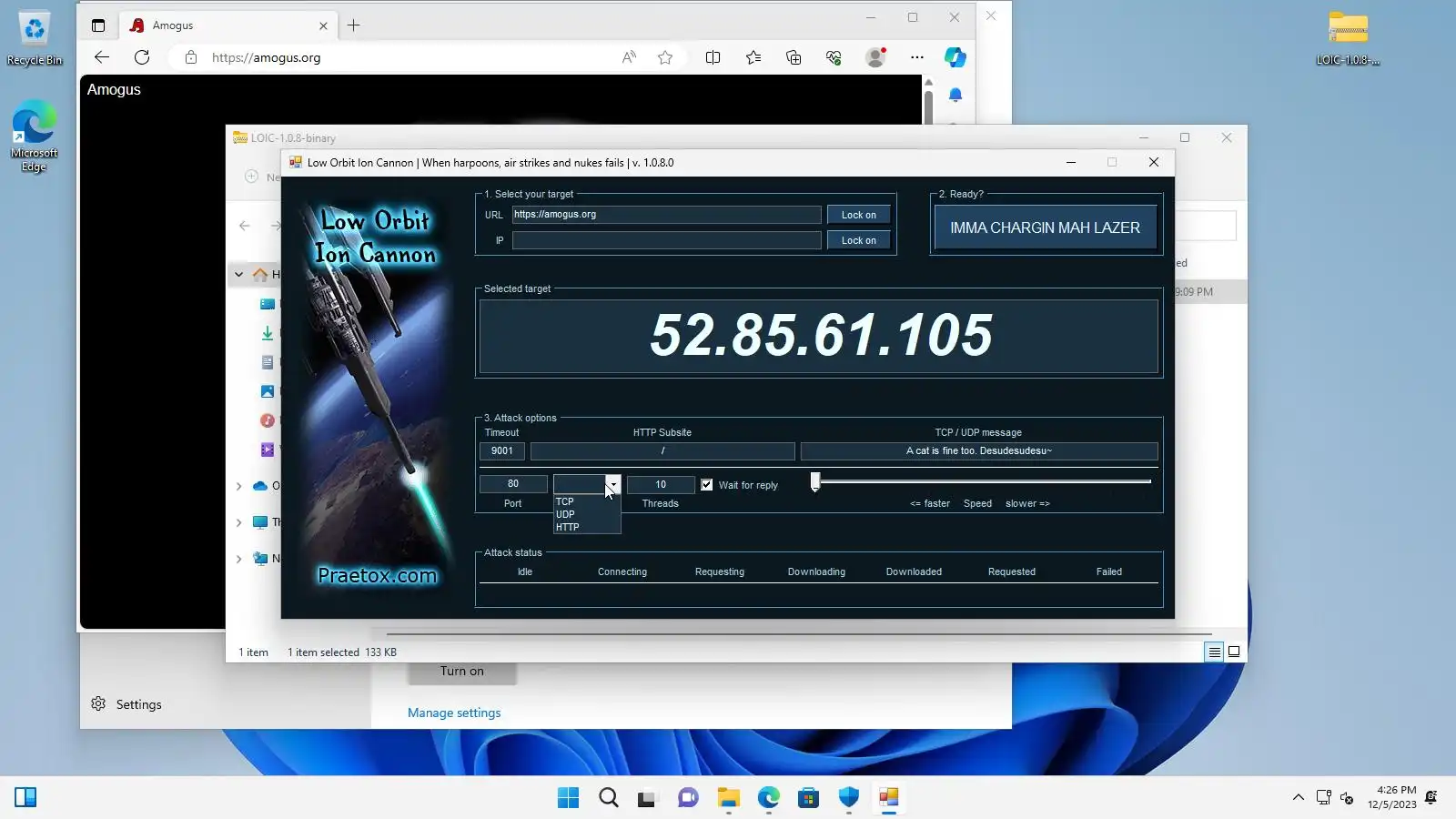Click the TCP / UDP message field

[979, 451]
